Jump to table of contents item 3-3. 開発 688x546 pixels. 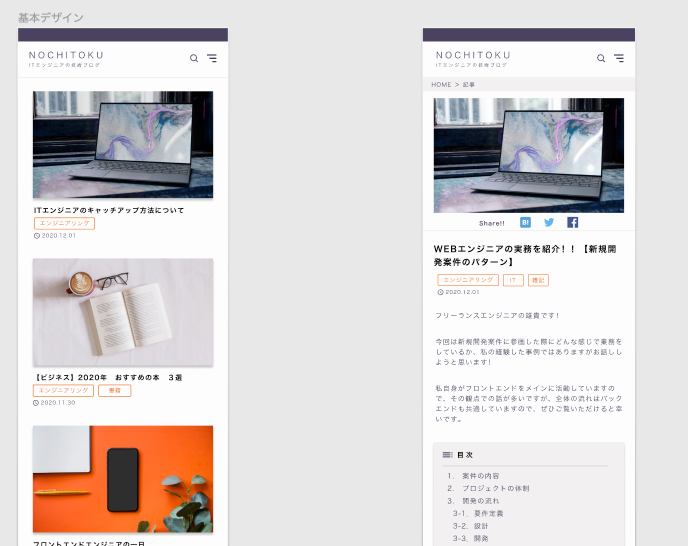coord(470,539)
